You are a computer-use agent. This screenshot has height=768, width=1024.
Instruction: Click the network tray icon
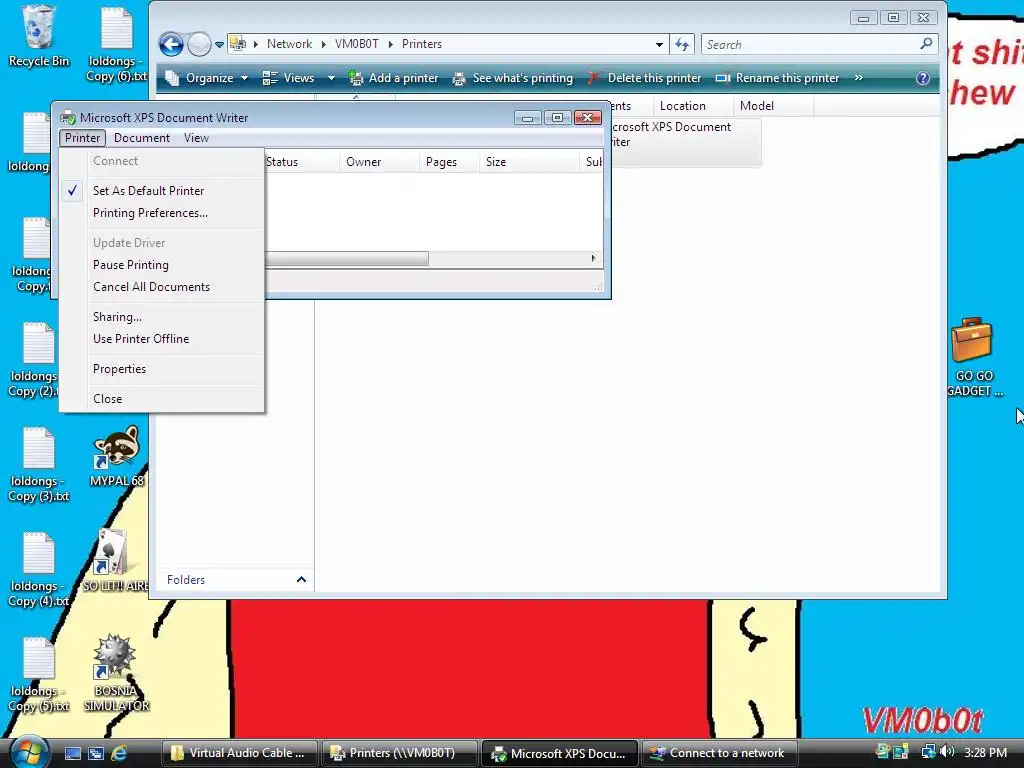pos(927,752)
